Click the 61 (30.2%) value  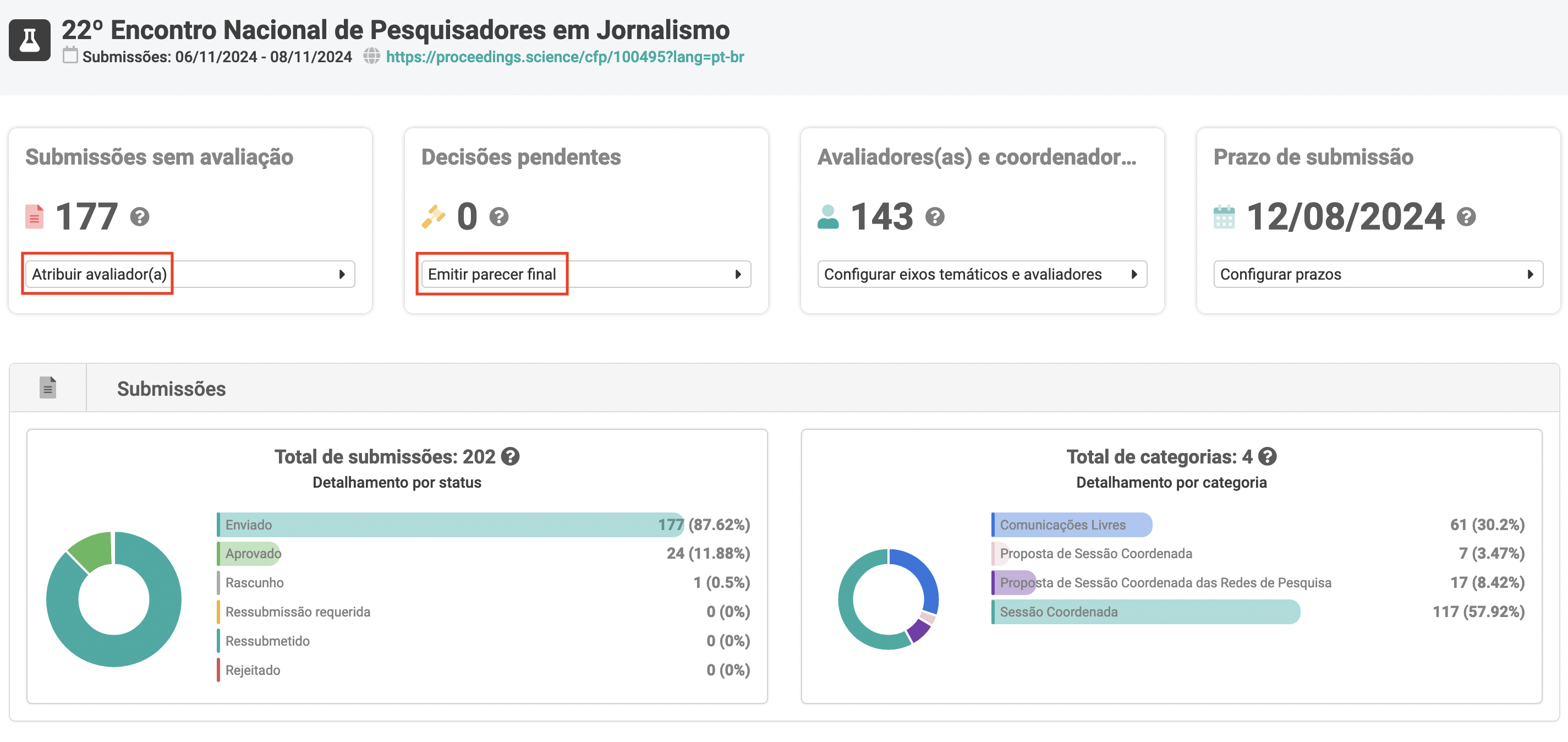coord(1487,525)
